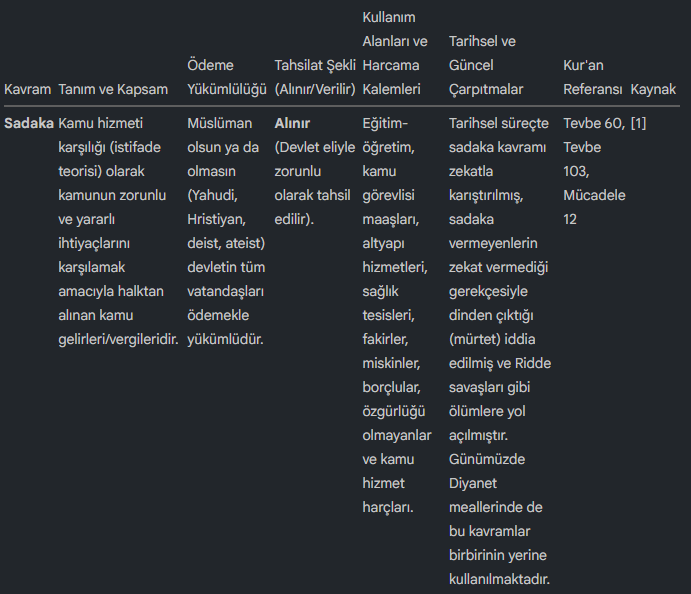Click the Mücadele 12 reference text
This screenshot has width=691, height=594.
point(594,207)
